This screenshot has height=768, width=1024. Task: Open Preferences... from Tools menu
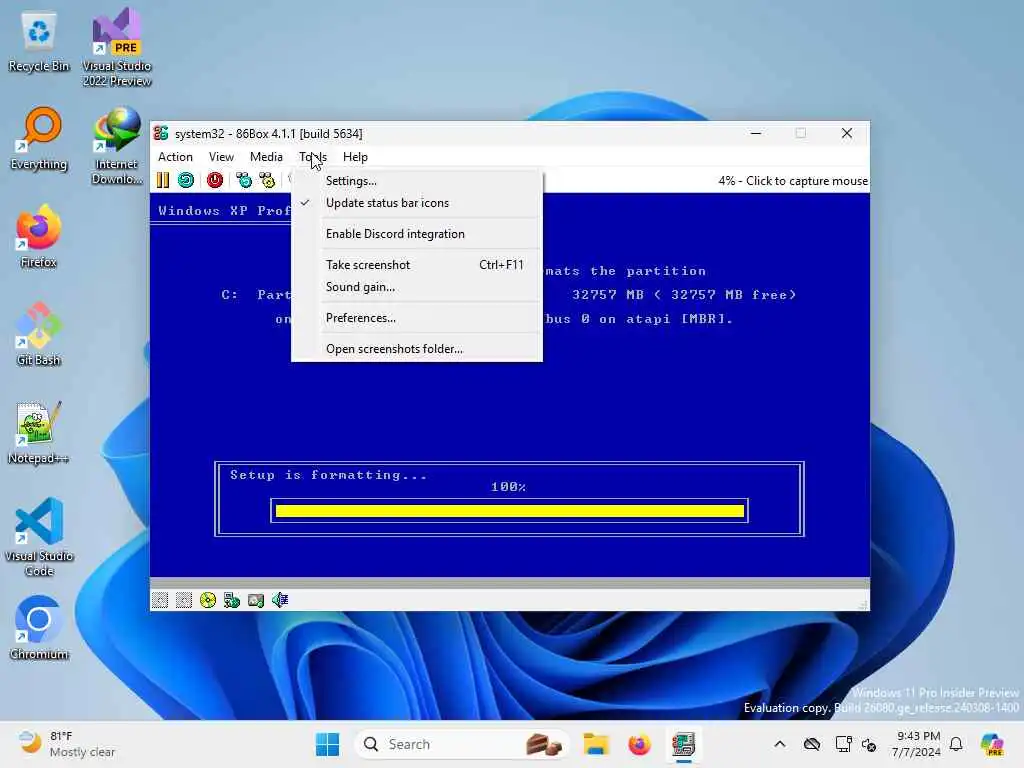(417, 318)
